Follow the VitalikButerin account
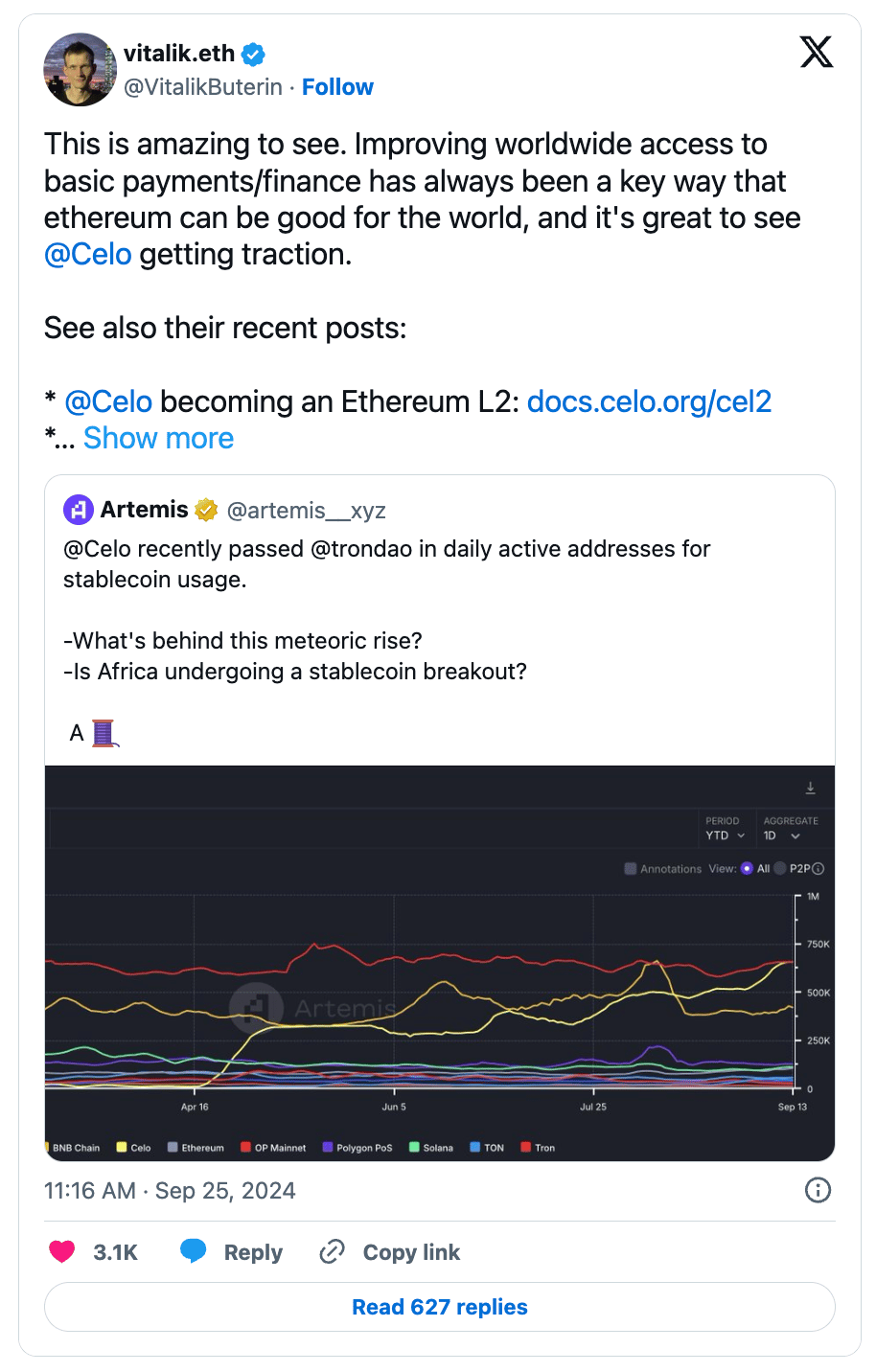The image size is (876, 1372). click(337, 87)
